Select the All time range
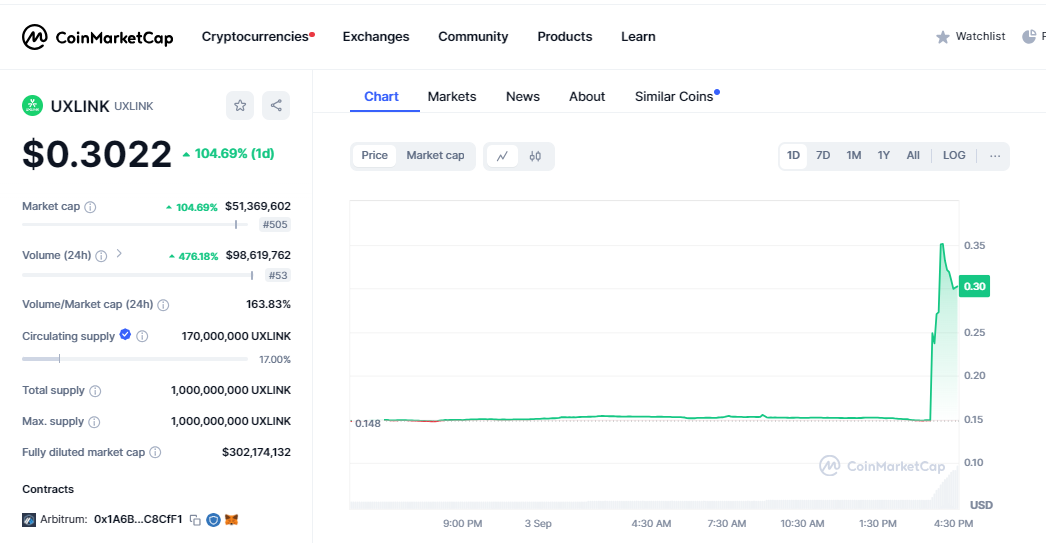 pos(913,155)
